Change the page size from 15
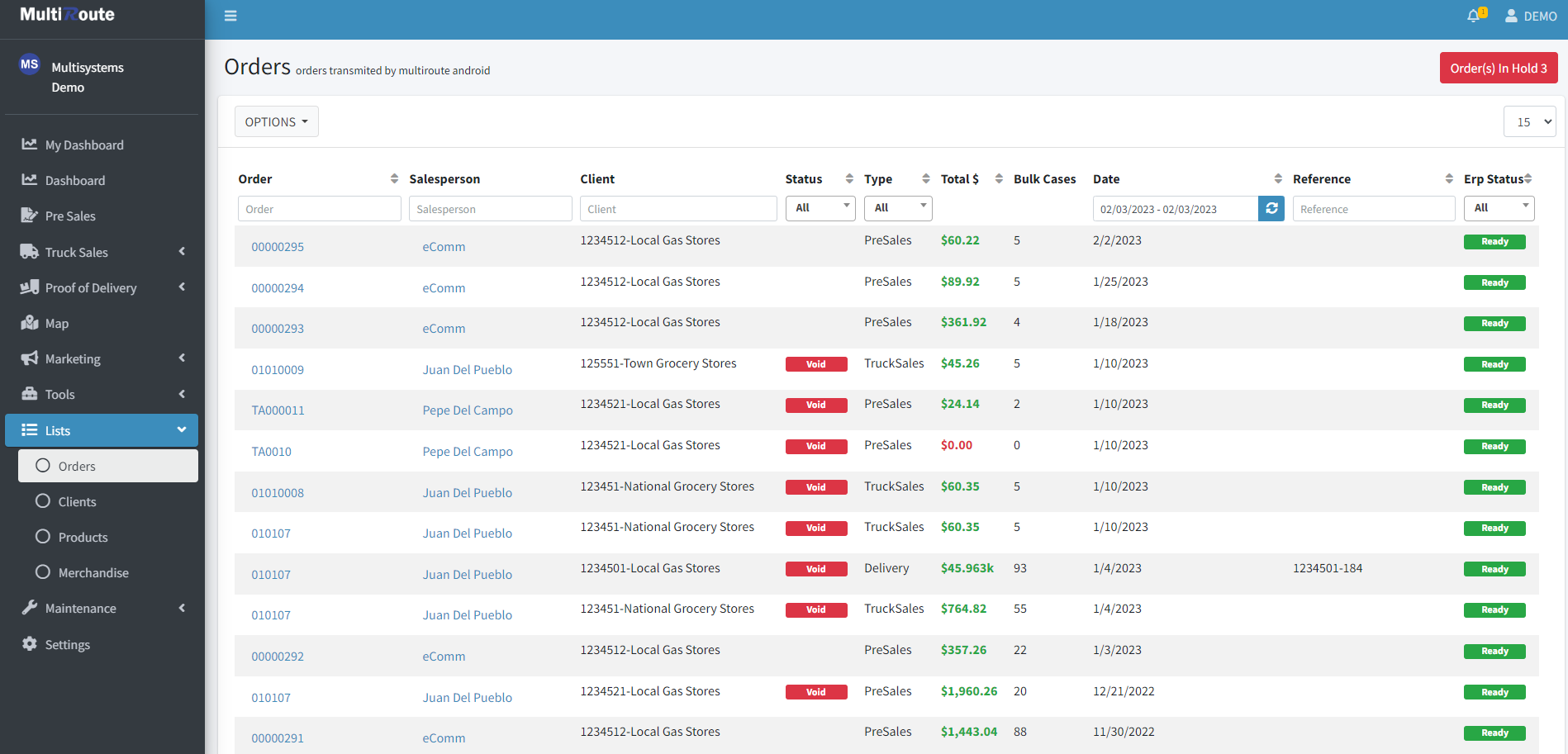Screen dimensions: 1568x754 1529,121
